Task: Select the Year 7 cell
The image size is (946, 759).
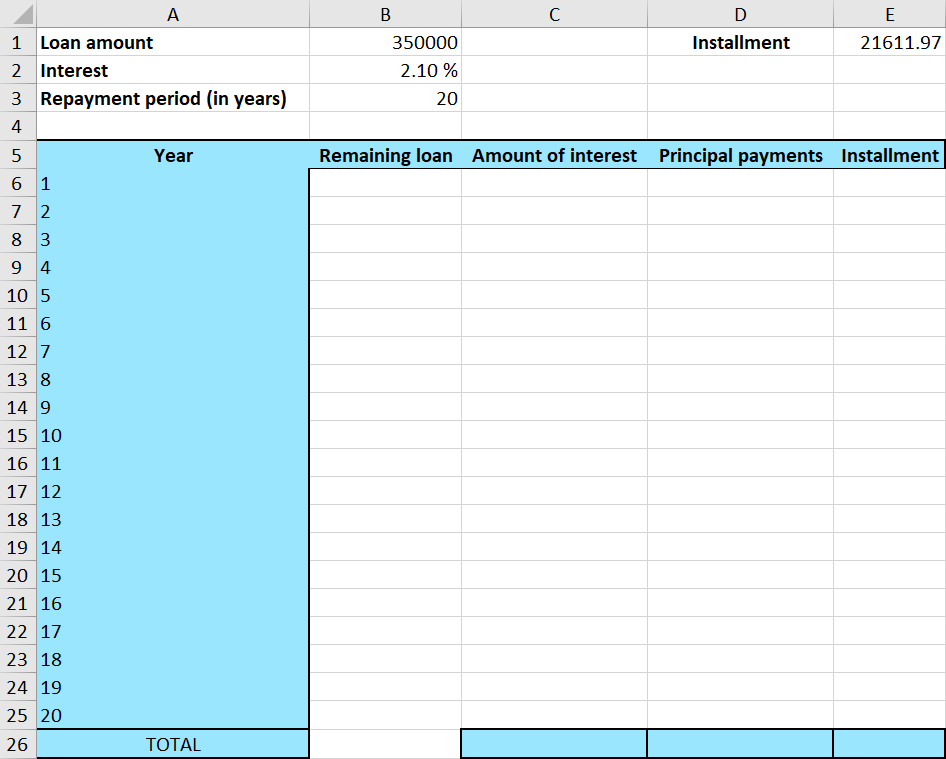Action: [x=173, y=351]
